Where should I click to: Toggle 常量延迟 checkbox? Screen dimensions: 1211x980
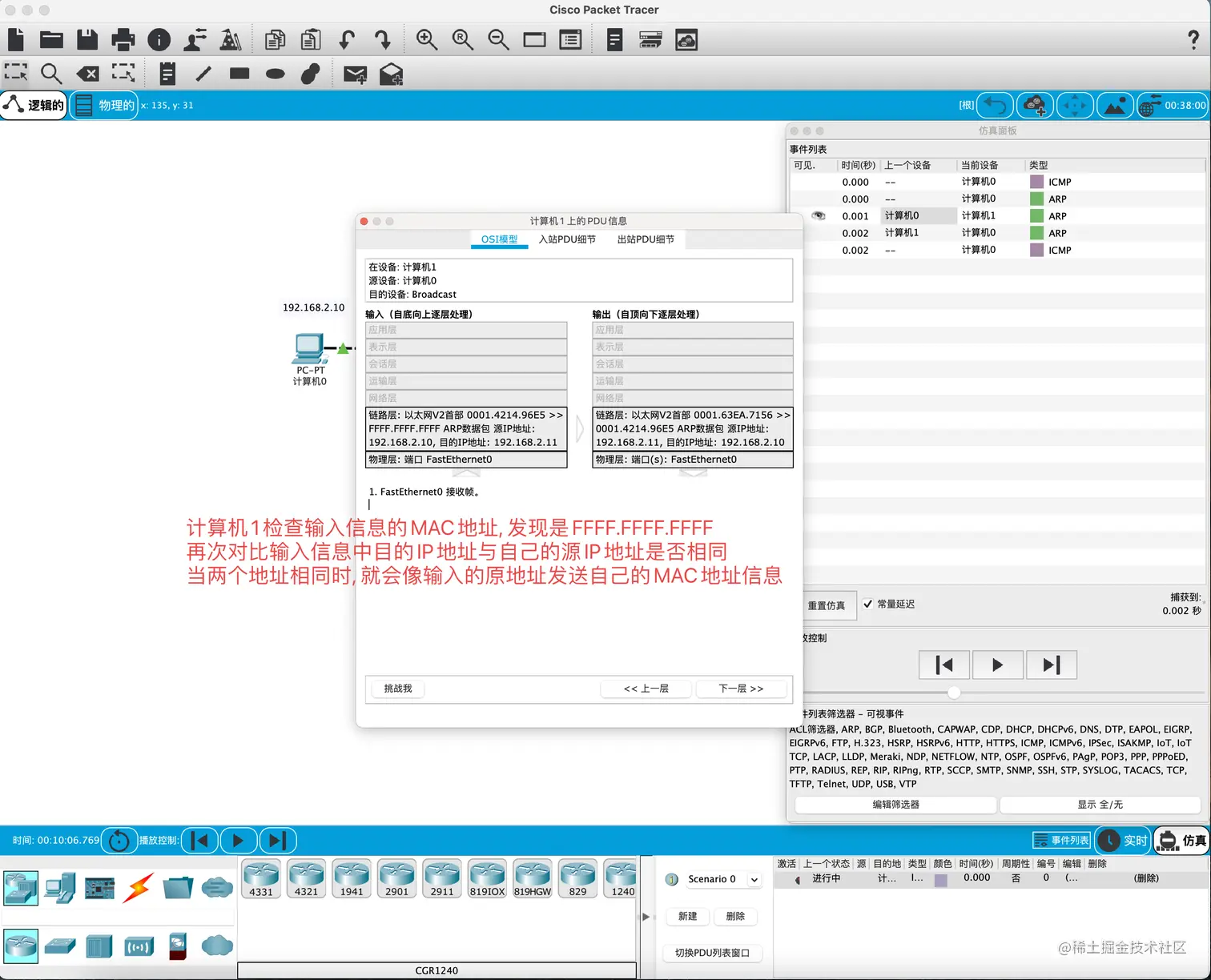tap(868, 604)
